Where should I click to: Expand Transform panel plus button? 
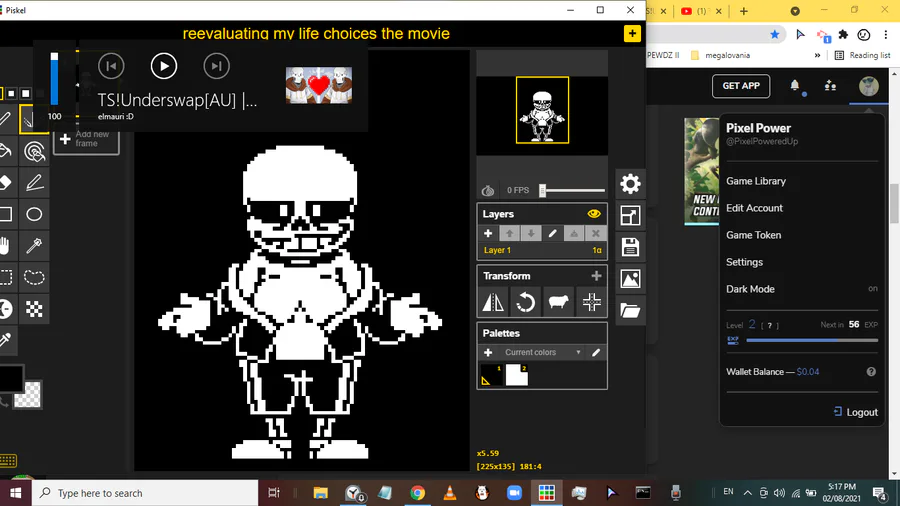596,276
